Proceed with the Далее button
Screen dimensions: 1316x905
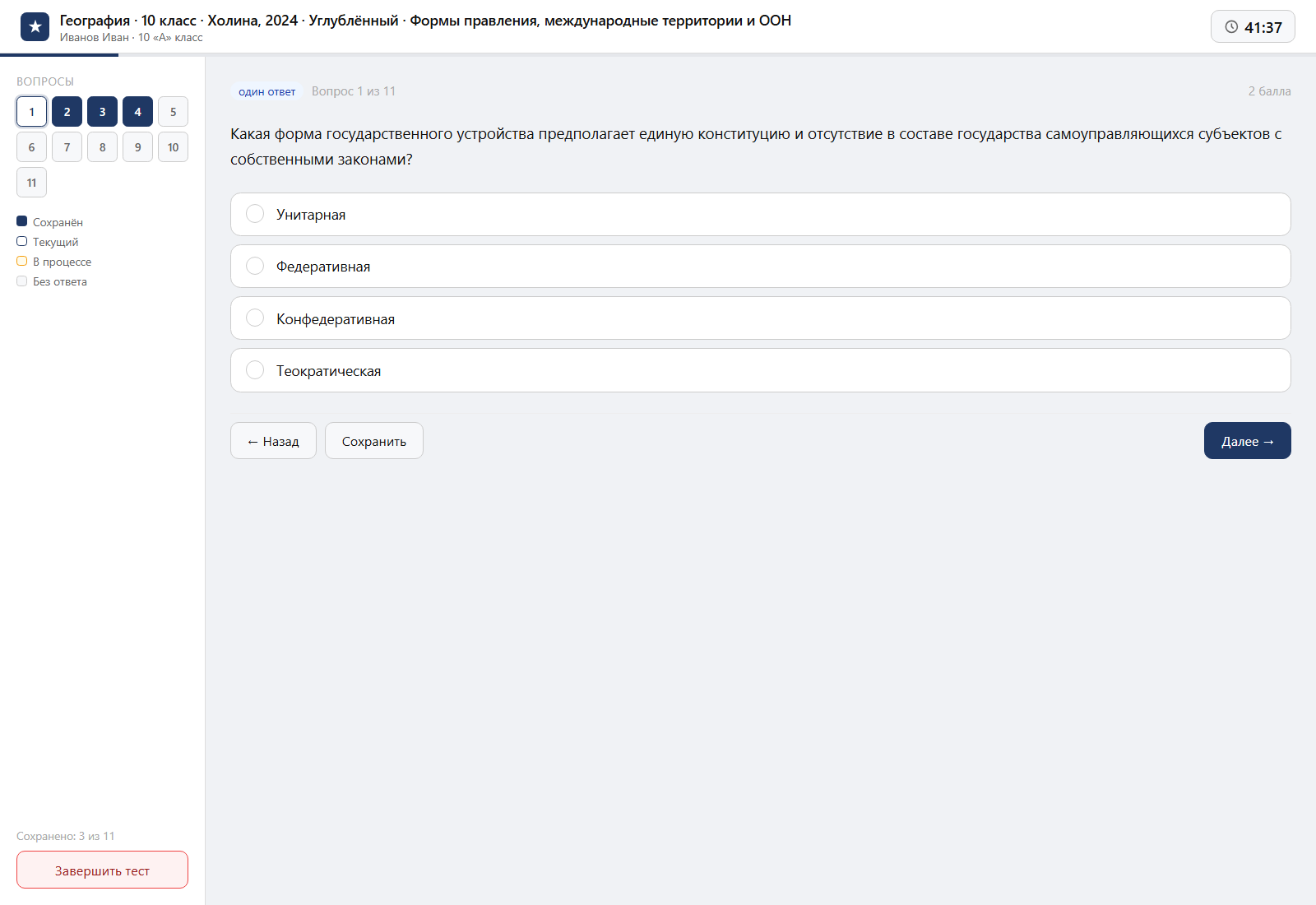(x=1247, y=441)
